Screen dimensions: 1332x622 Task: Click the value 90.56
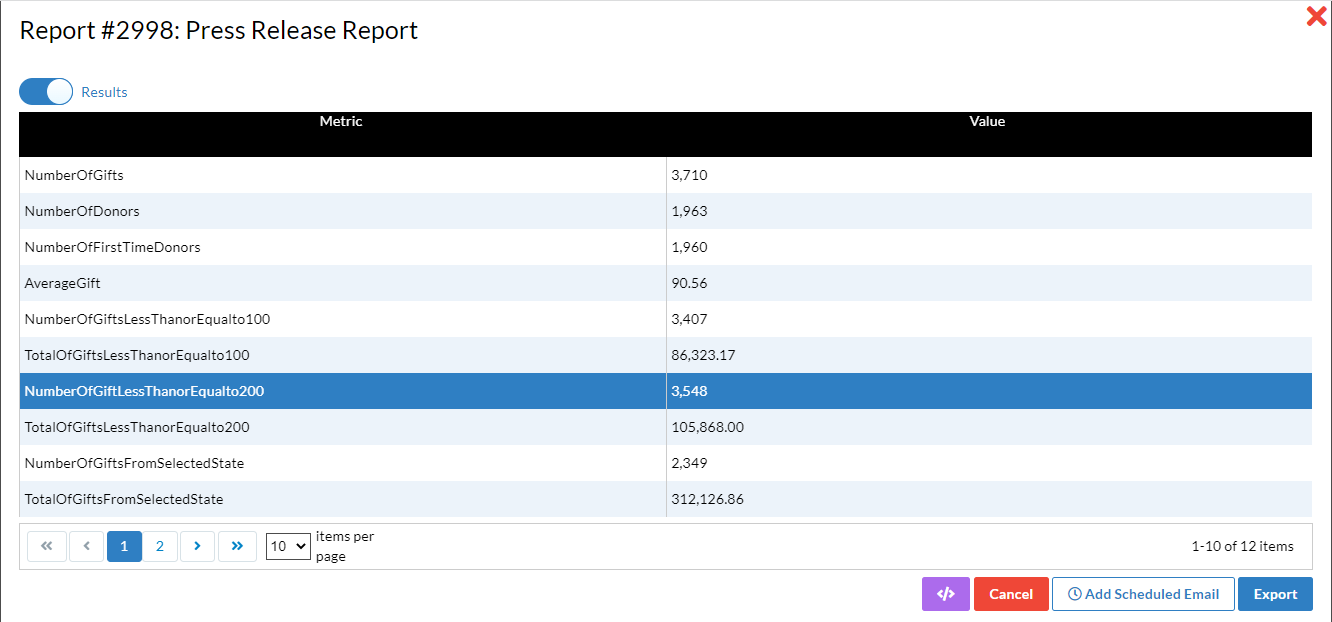click(x=689, y=283)
